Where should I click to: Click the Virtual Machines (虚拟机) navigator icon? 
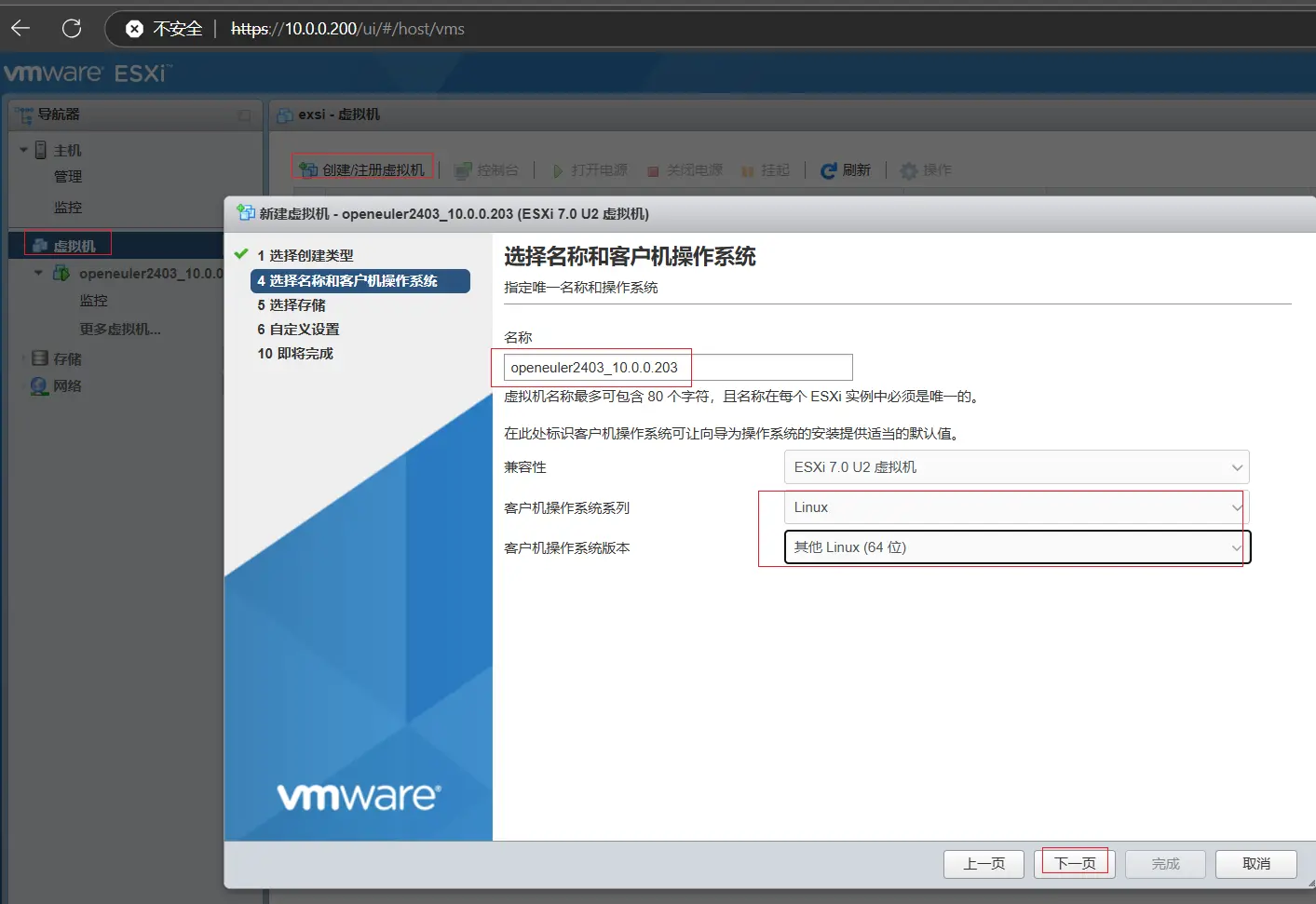[40, 246]
